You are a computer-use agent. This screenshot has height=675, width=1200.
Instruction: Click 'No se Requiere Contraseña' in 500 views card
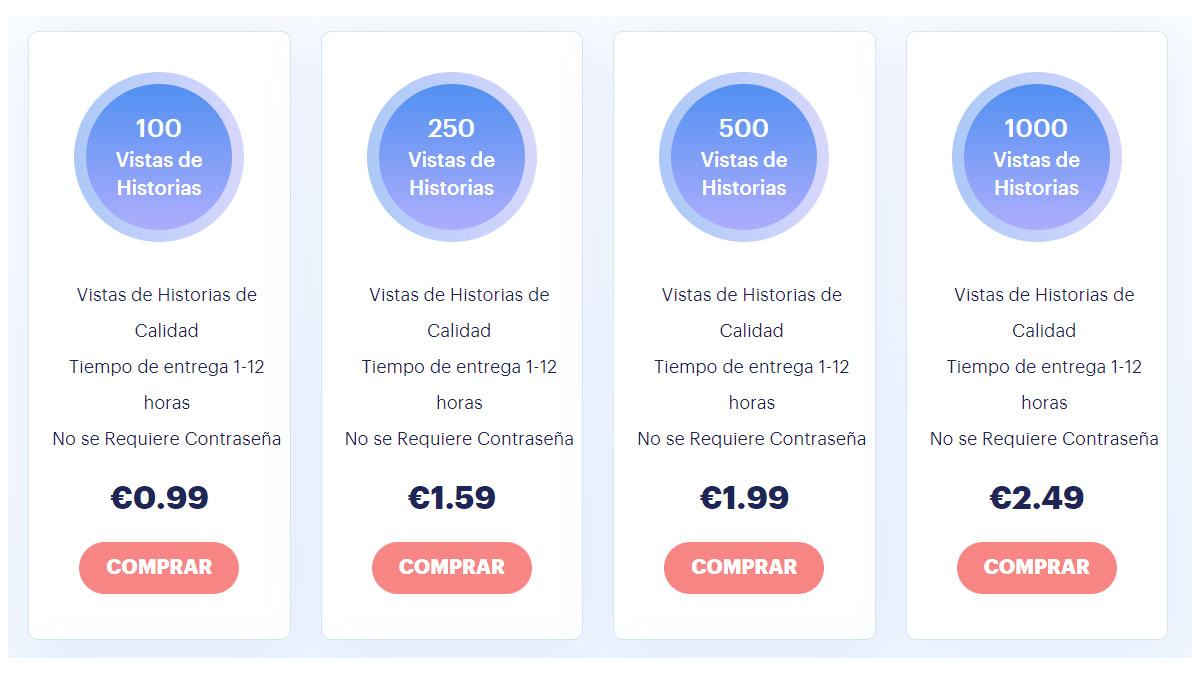click(752, 438)
